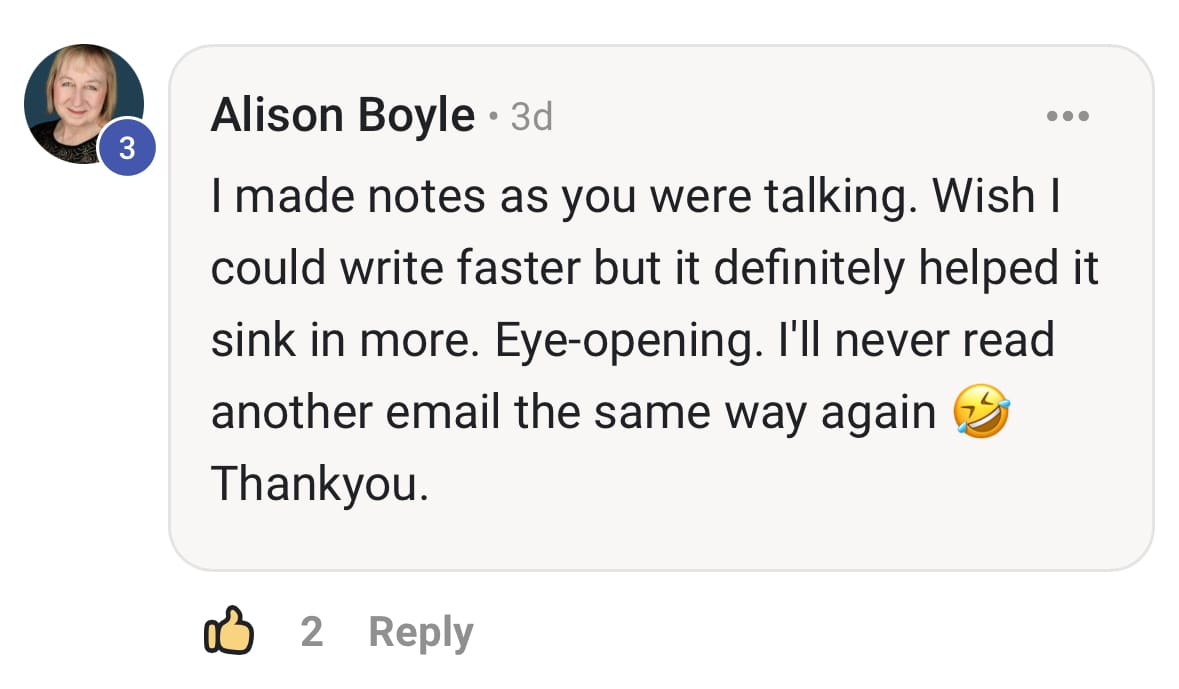
Task: Click the rolling laughing emoji
Action: coord(981,412)
